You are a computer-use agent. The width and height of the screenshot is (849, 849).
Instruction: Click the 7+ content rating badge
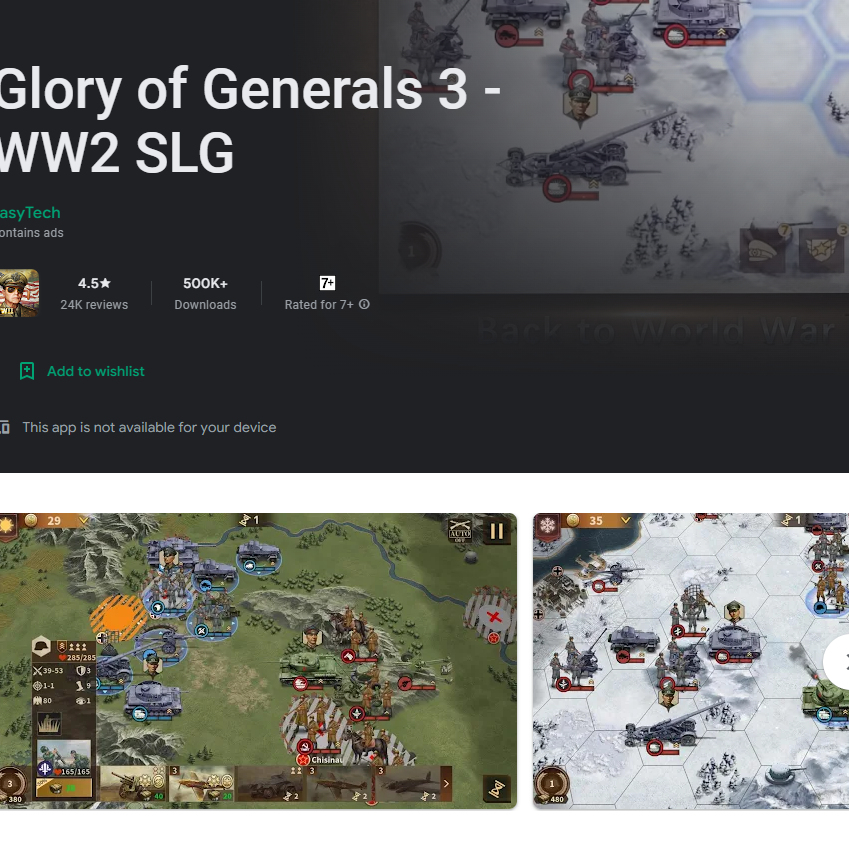coord(327,283)
